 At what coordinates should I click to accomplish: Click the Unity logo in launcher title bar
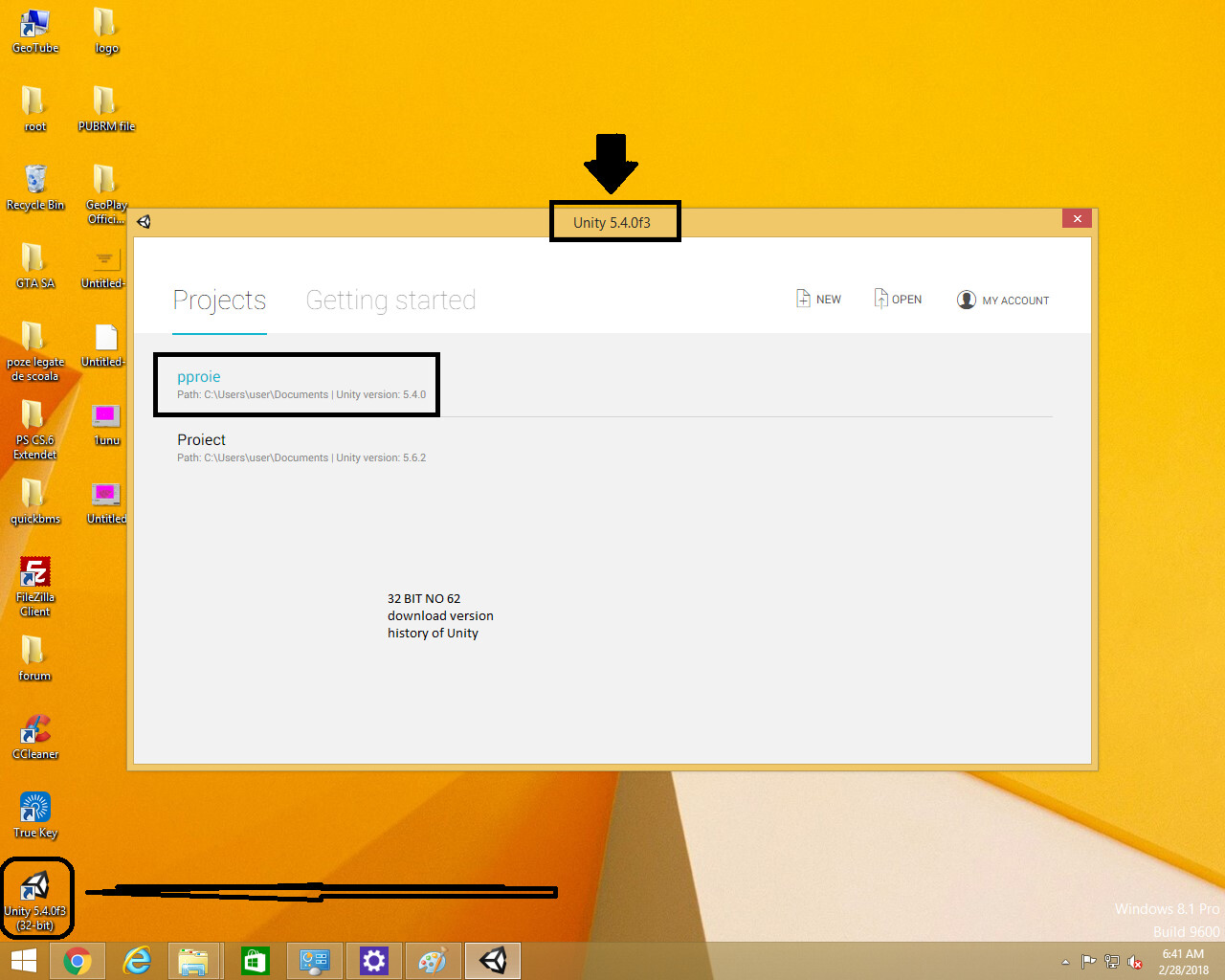(144, 222)
